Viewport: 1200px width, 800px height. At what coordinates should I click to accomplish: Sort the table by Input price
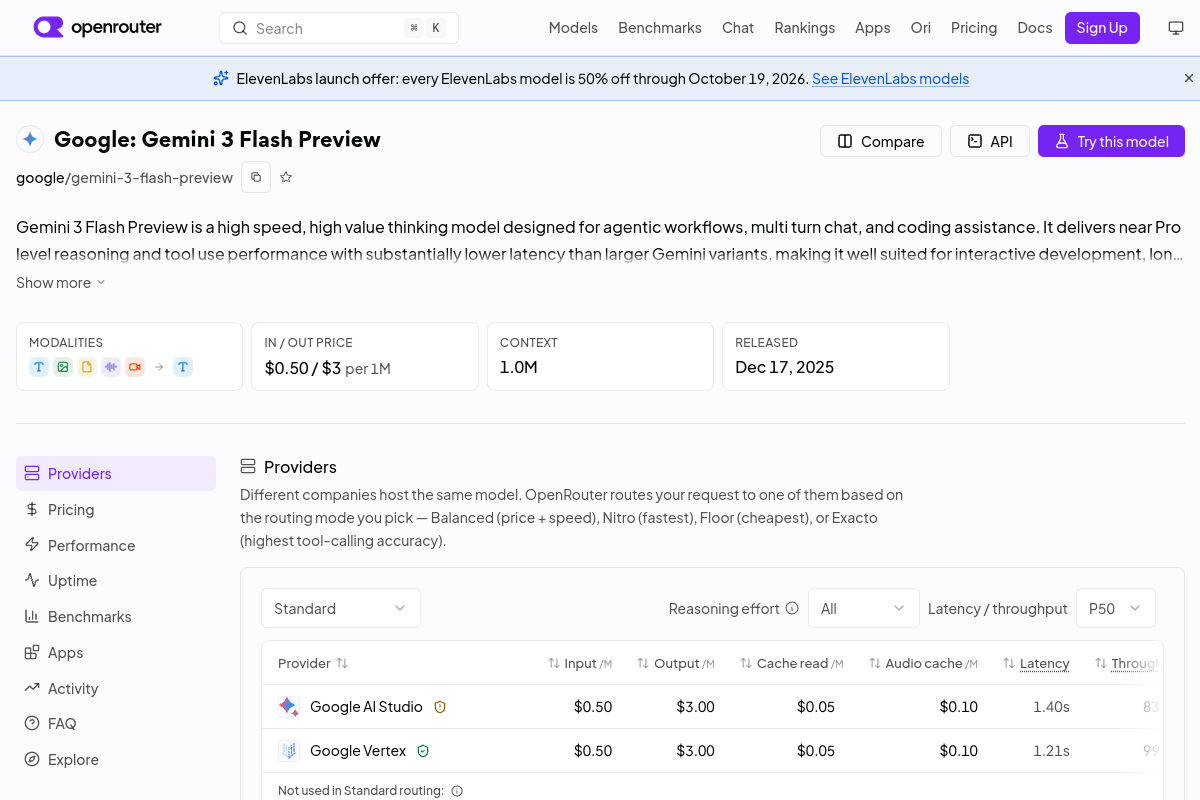tap(579, 663)
